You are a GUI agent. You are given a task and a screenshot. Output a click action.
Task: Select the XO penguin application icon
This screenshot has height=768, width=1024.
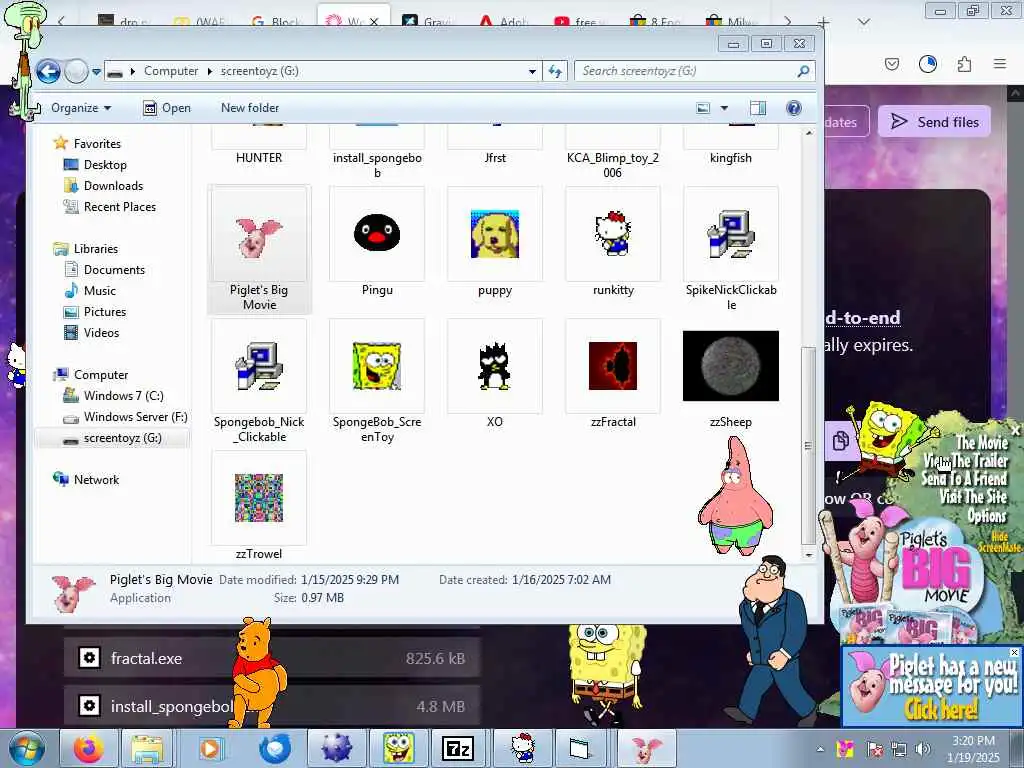pos(494,366)
